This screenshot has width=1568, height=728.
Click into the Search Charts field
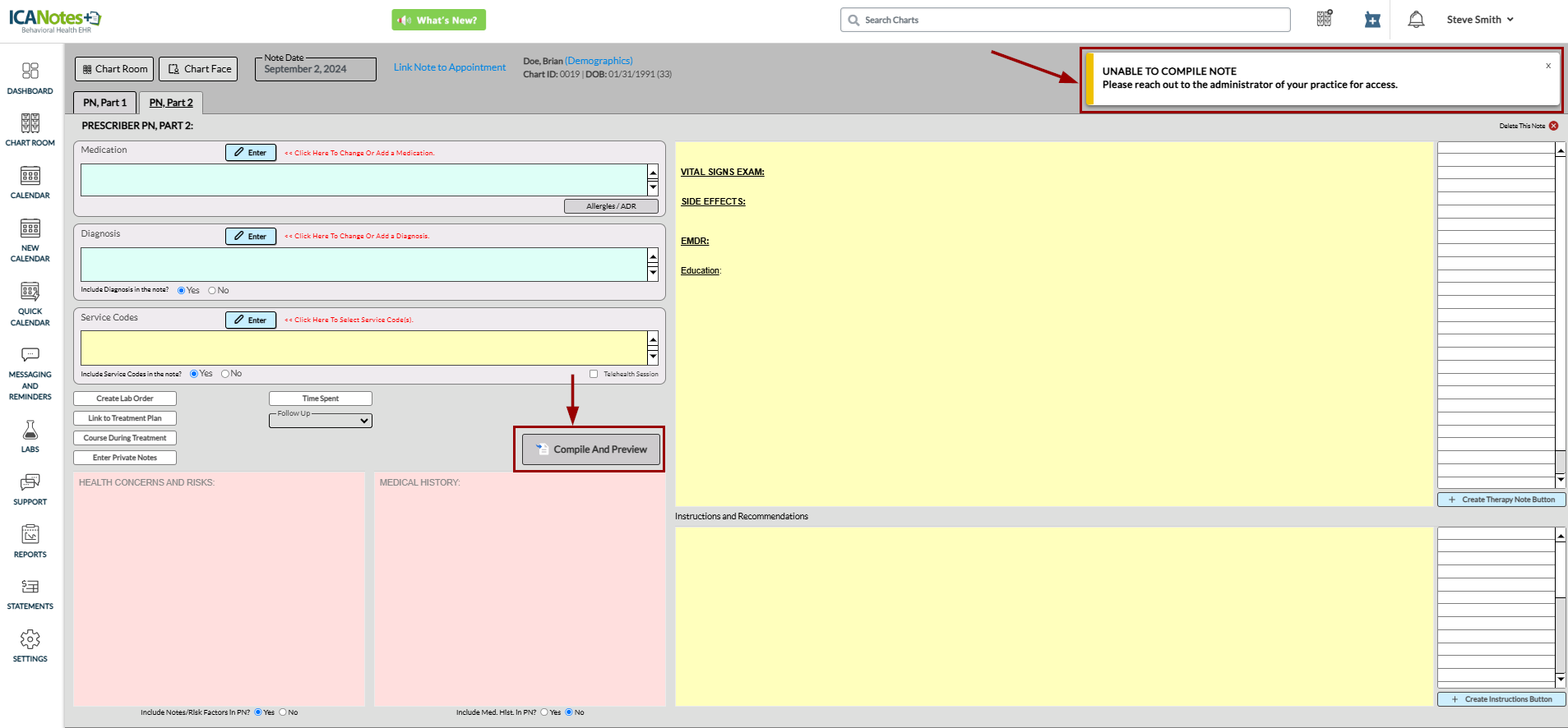[x=1069, y=20]
